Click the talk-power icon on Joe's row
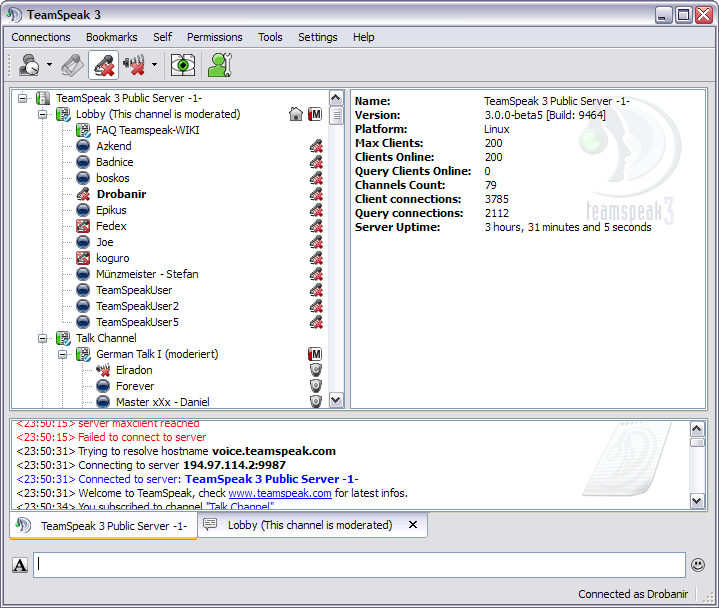 (x=316, y=243)
